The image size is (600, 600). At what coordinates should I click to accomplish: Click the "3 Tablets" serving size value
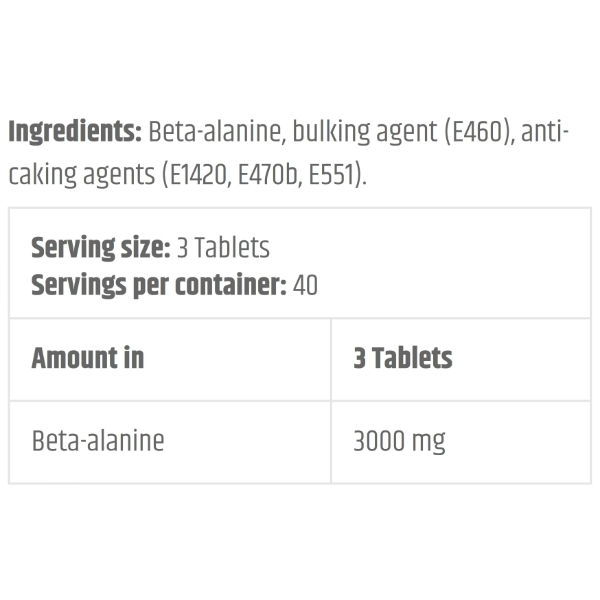(223, 247)
